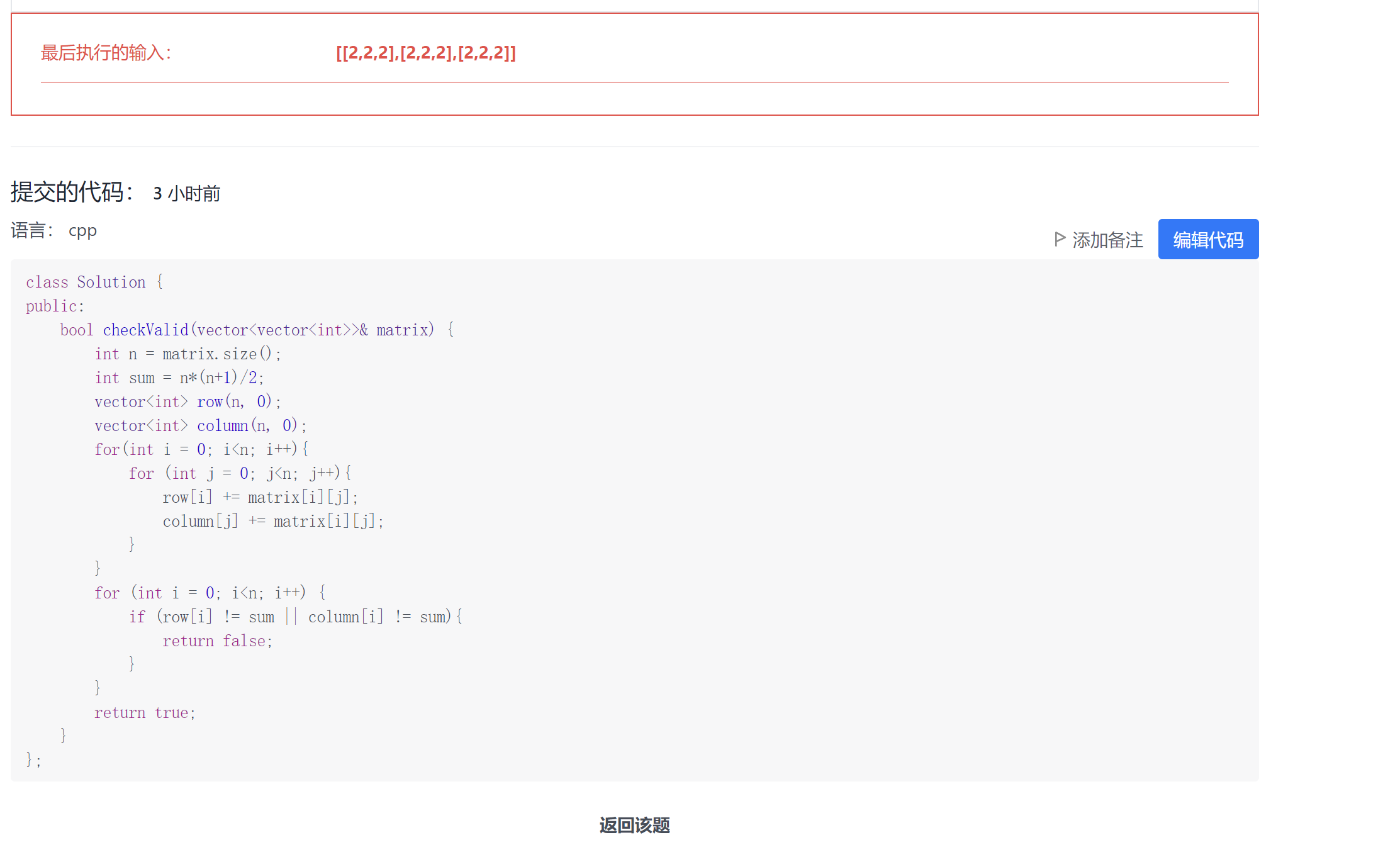The height and width of the screenshot is (852, 1400).
Task: Click the 'return true;' code line
Action: tap(145, 712)
